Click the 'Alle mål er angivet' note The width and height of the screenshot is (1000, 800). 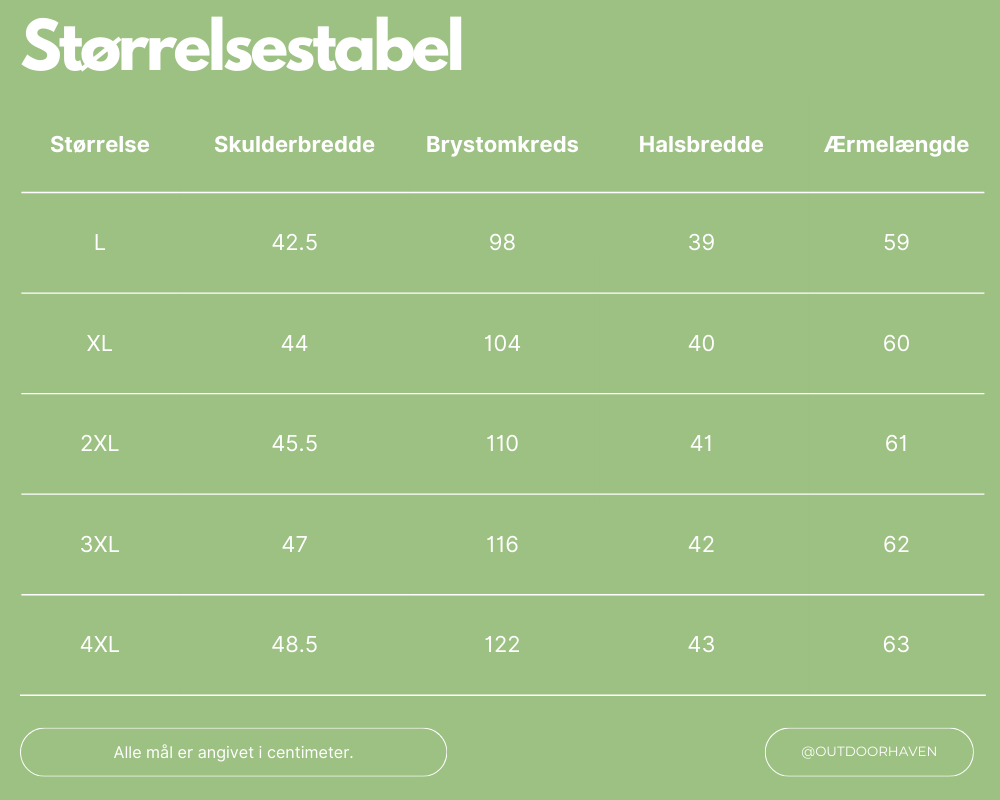coord(233,752)
